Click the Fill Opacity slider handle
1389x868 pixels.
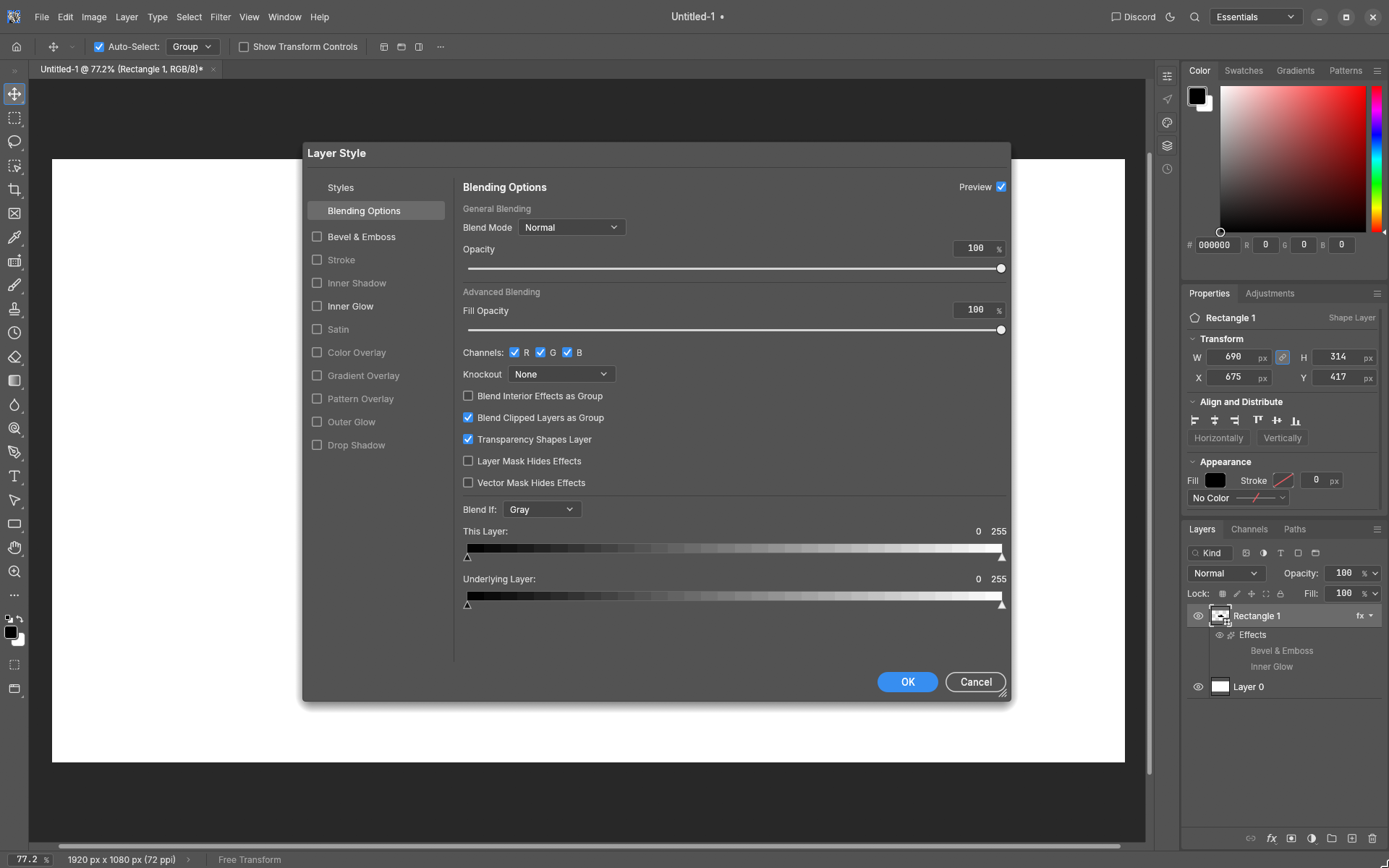point(1001,330)
